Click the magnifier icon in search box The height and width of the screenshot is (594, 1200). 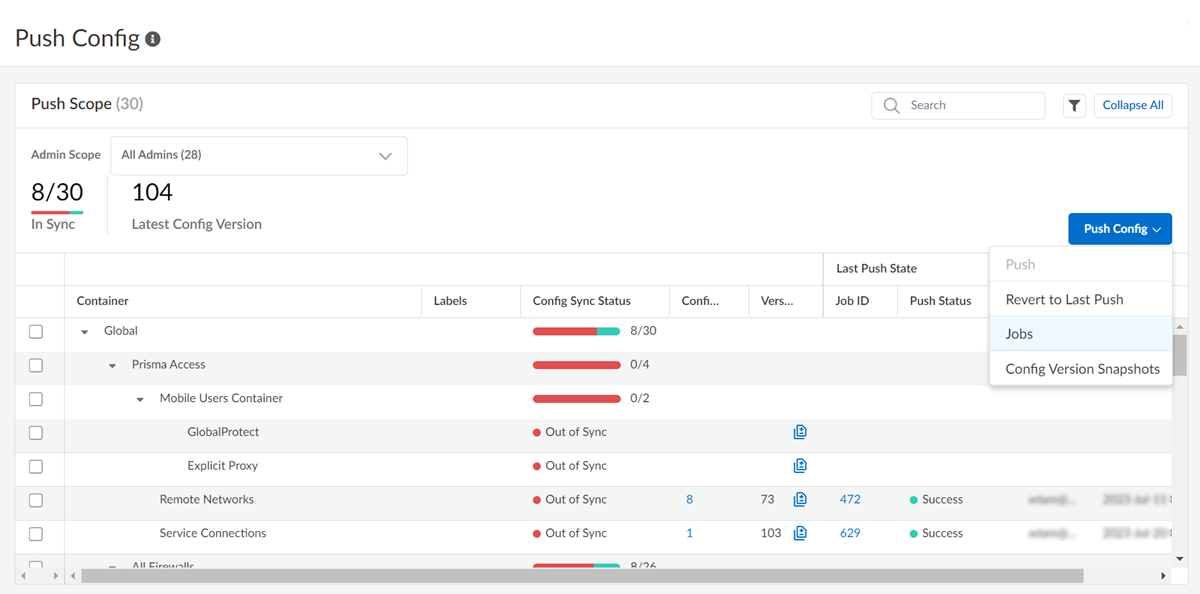click(892, 105)
